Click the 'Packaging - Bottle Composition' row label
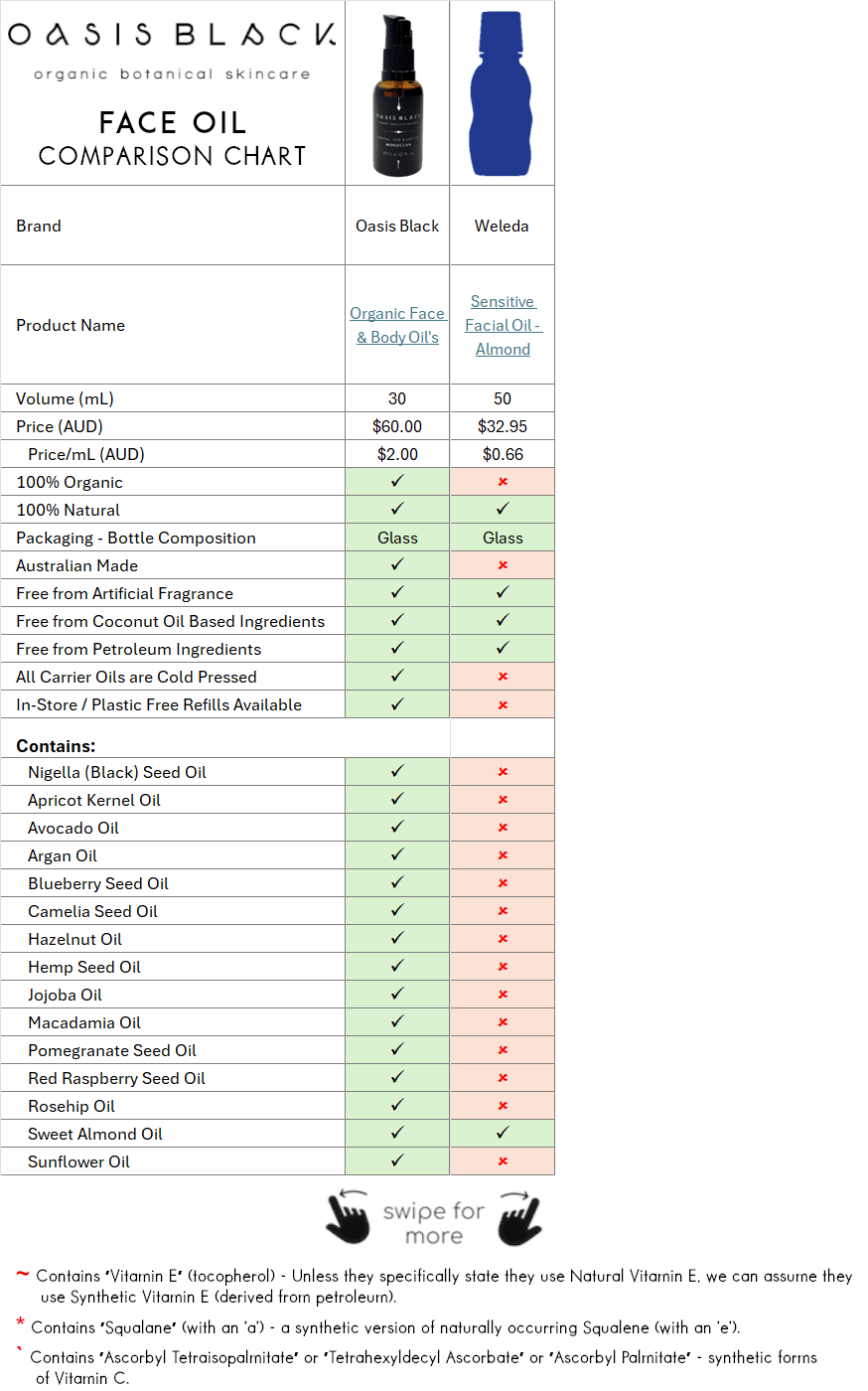 point(136,538)
